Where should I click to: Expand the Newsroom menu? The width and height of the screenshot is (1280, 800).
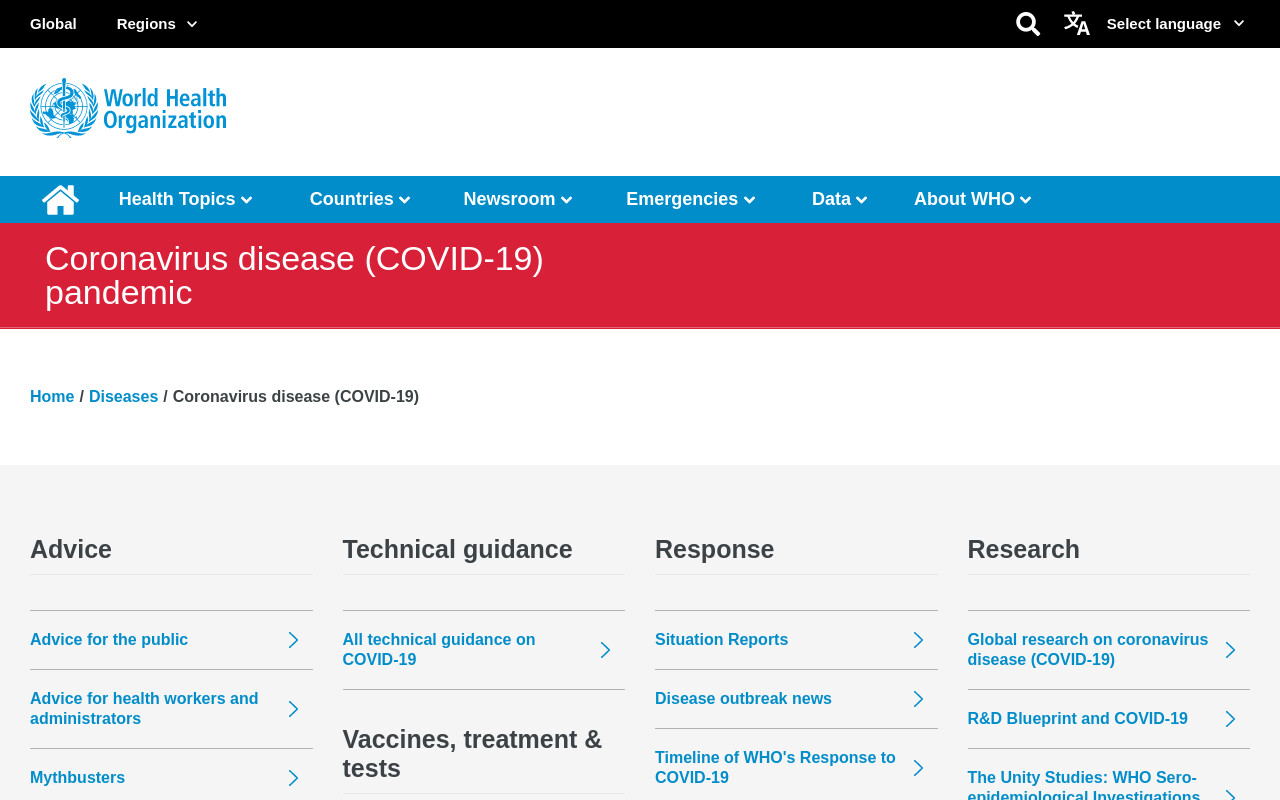pyautogui.click(x=518, y=199)
